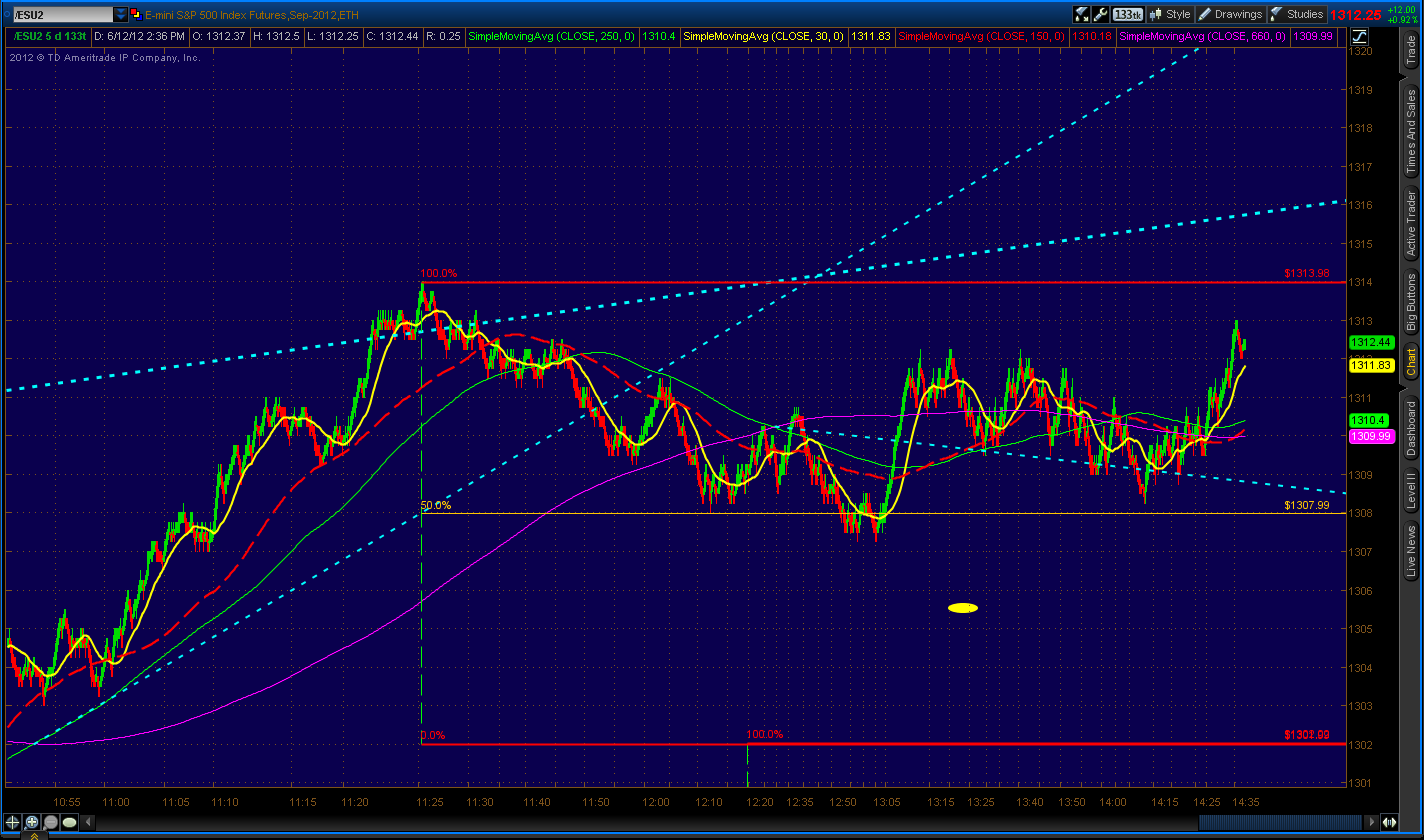Open the Live News side tab
This screenshot has height=840, width=1424.
pyautogui.click(x=1411, y=552)
